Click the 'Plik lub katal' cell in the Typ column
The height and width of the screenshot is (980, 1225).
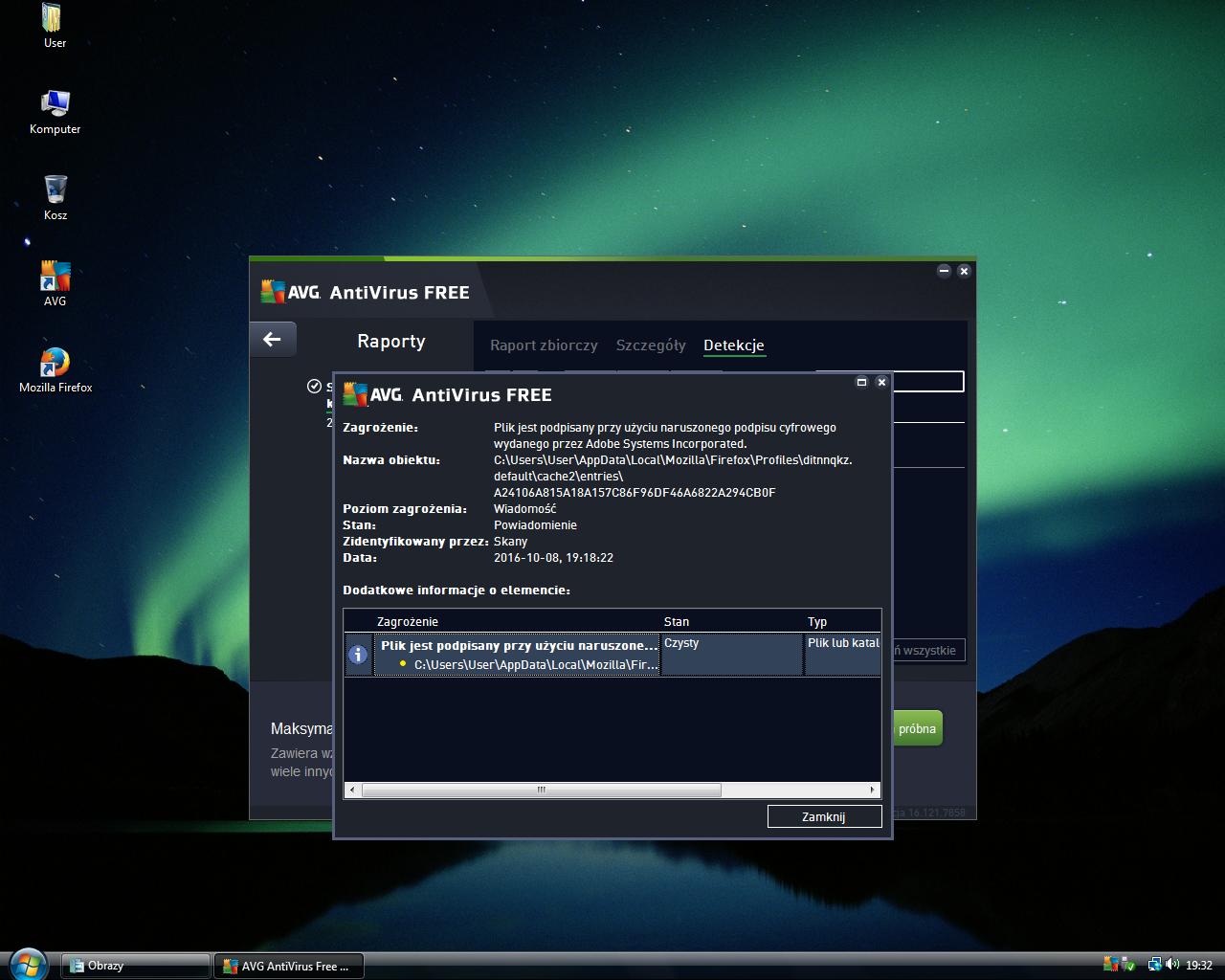click(843, 655)
